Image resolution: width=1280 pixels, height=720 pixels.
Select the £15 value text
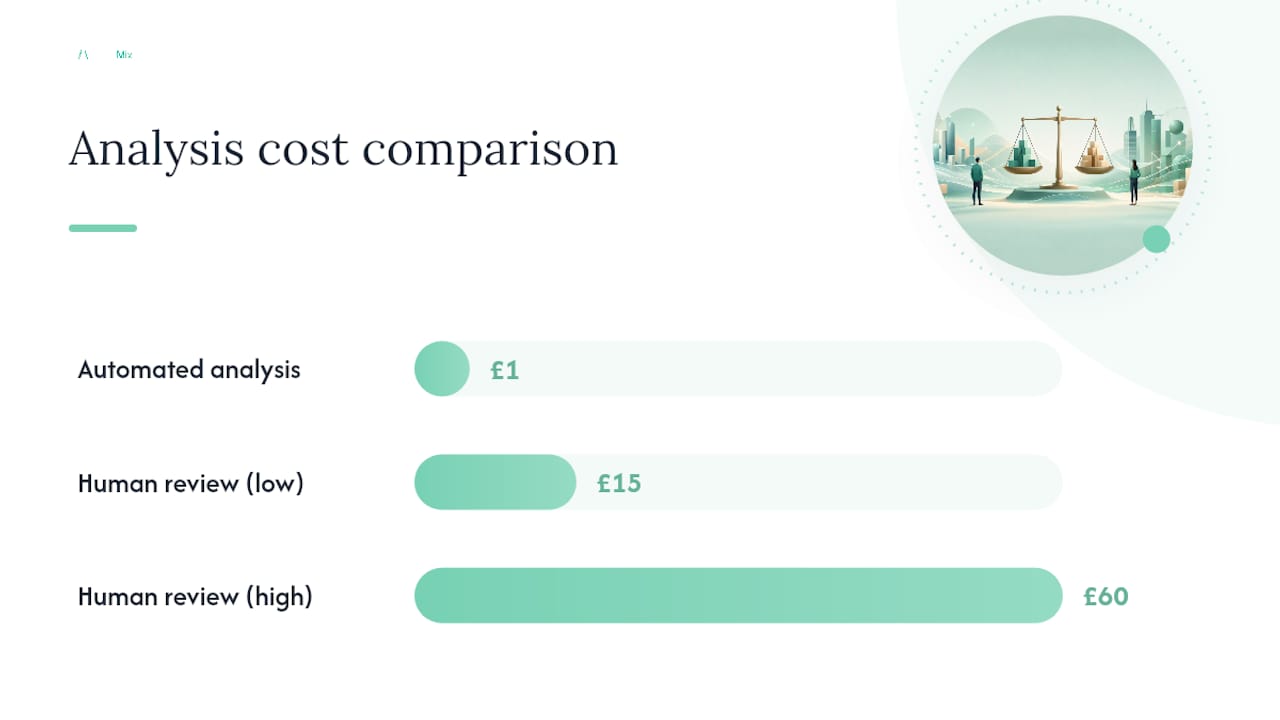619,483
